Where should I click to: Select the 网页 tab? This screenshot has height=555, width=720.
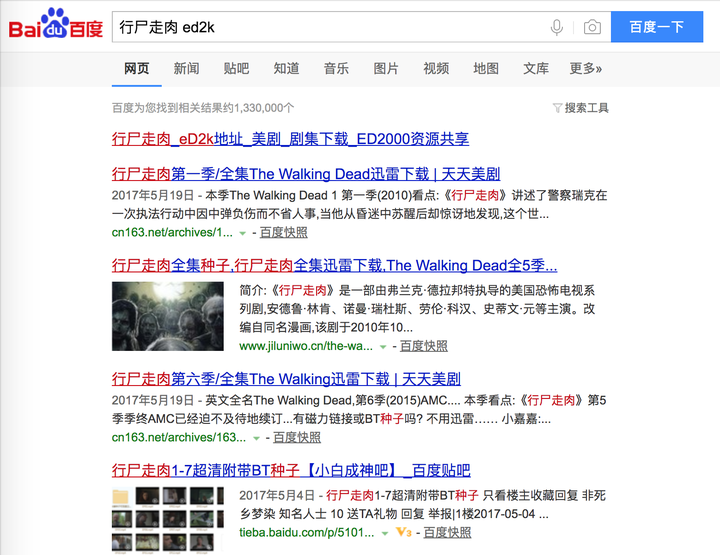pyautogui.click(x=136, y=68)
